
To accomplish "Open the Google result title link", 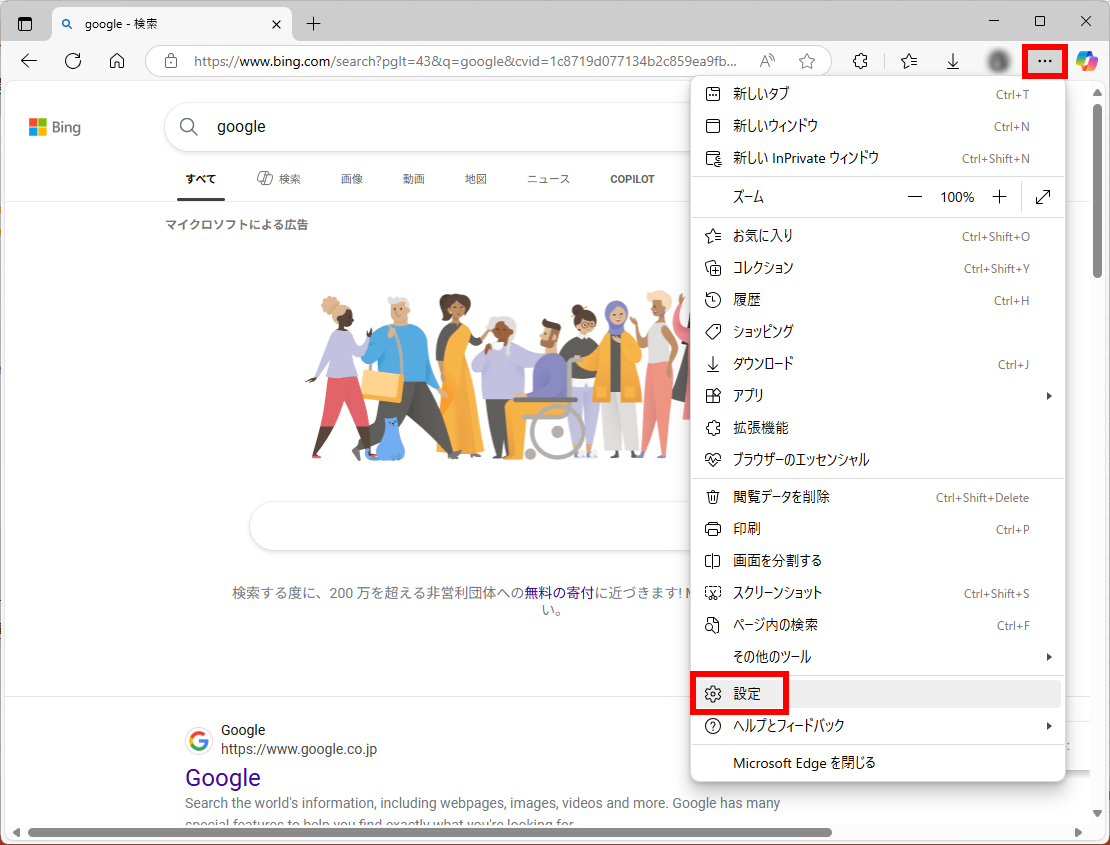I will [x=223, y=778].
